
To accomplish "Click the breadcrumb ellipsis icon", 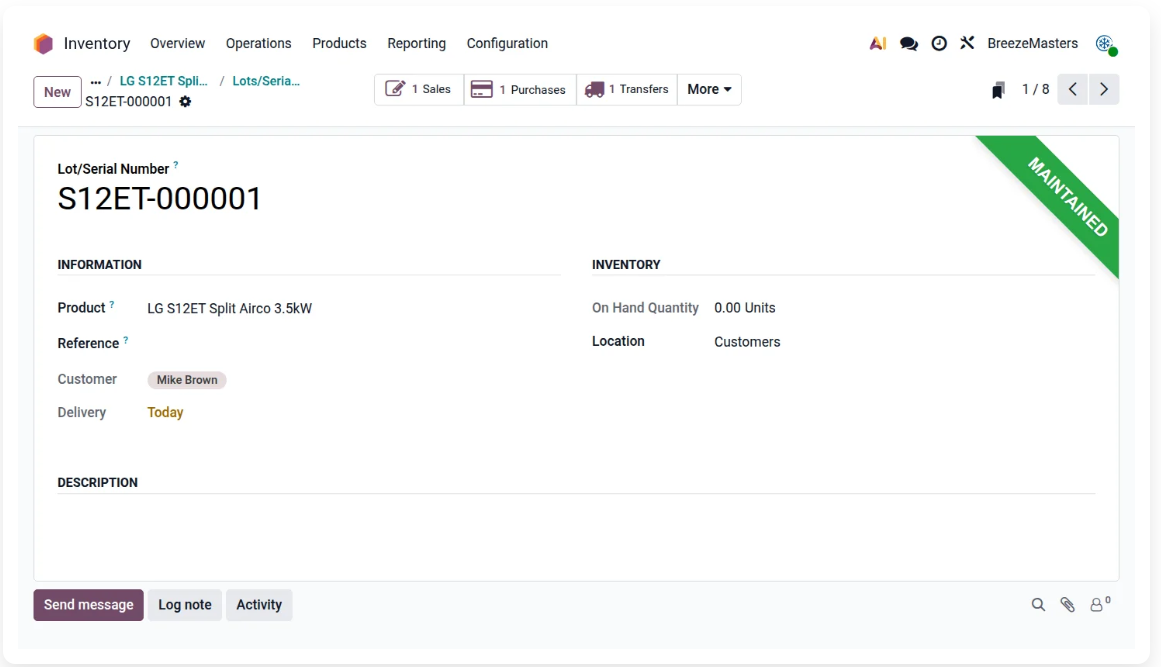I will (96, 82).
